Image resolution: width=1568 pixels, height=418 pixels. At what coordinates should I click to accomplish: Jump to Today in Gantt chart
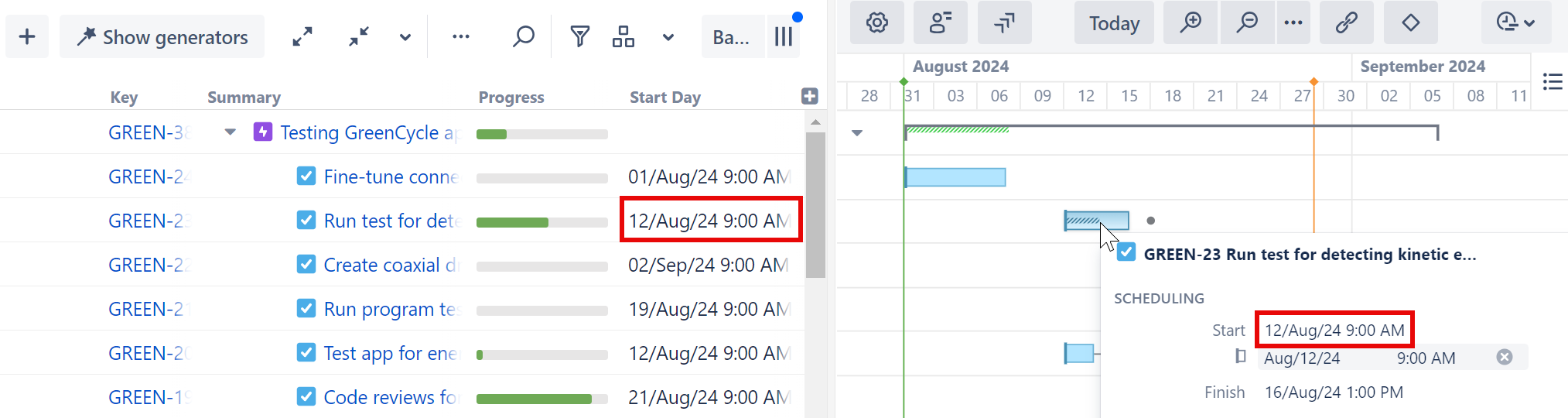(x=1114, y=23)
